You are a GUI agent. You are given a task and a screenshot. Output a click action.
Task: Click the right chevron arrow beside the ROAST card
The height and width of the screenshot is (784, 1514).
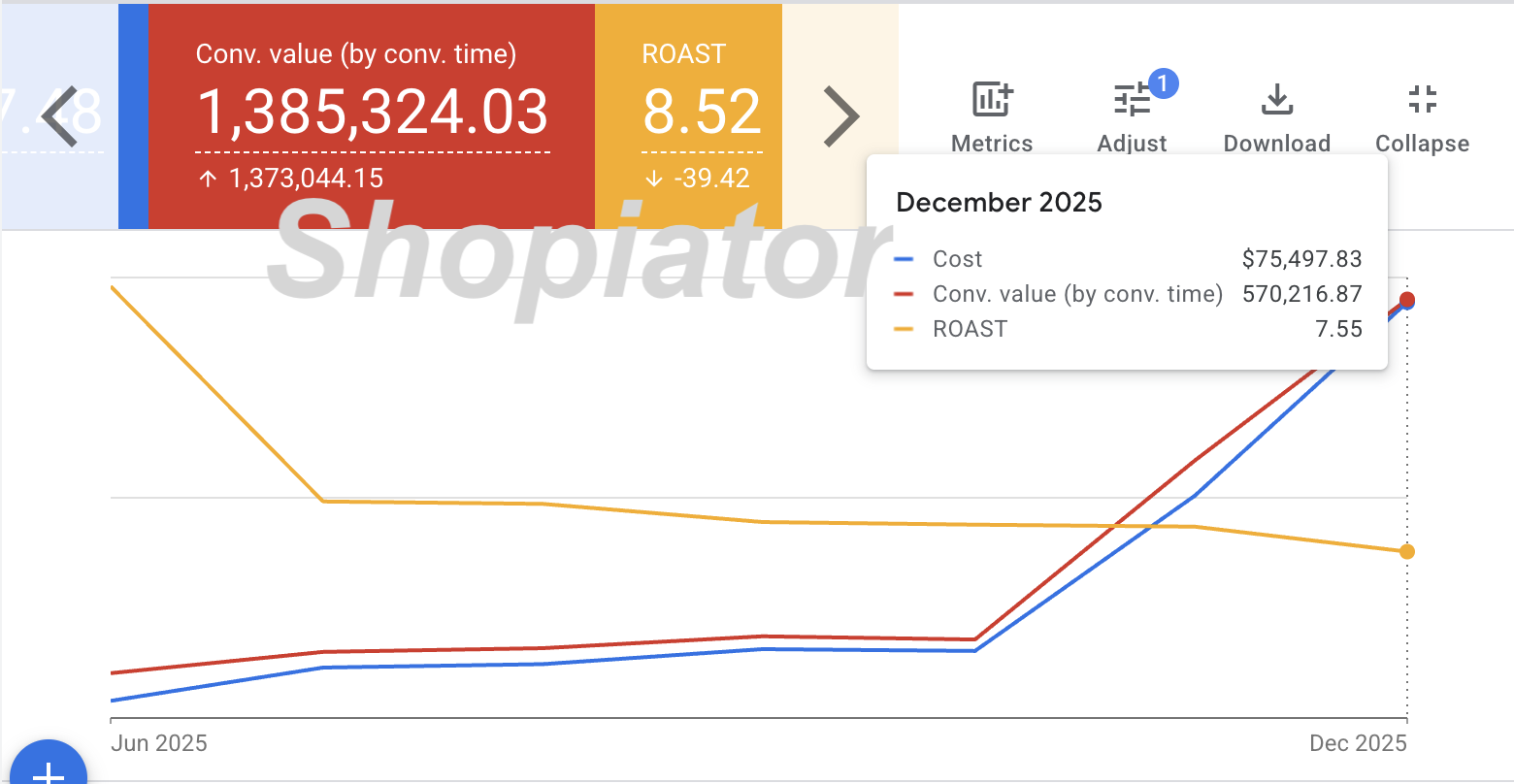(840, 116)
